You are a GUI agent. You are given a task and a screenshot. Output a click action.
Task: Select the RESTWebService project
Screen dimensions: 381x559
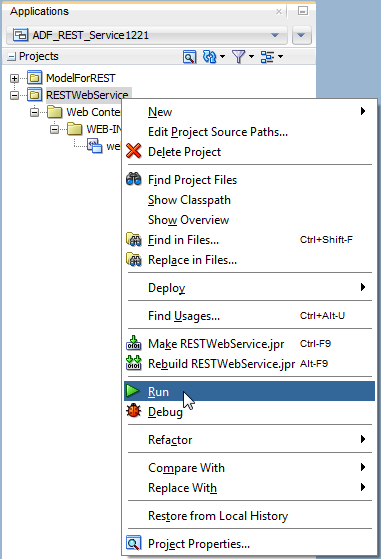[x=87, y=95]
